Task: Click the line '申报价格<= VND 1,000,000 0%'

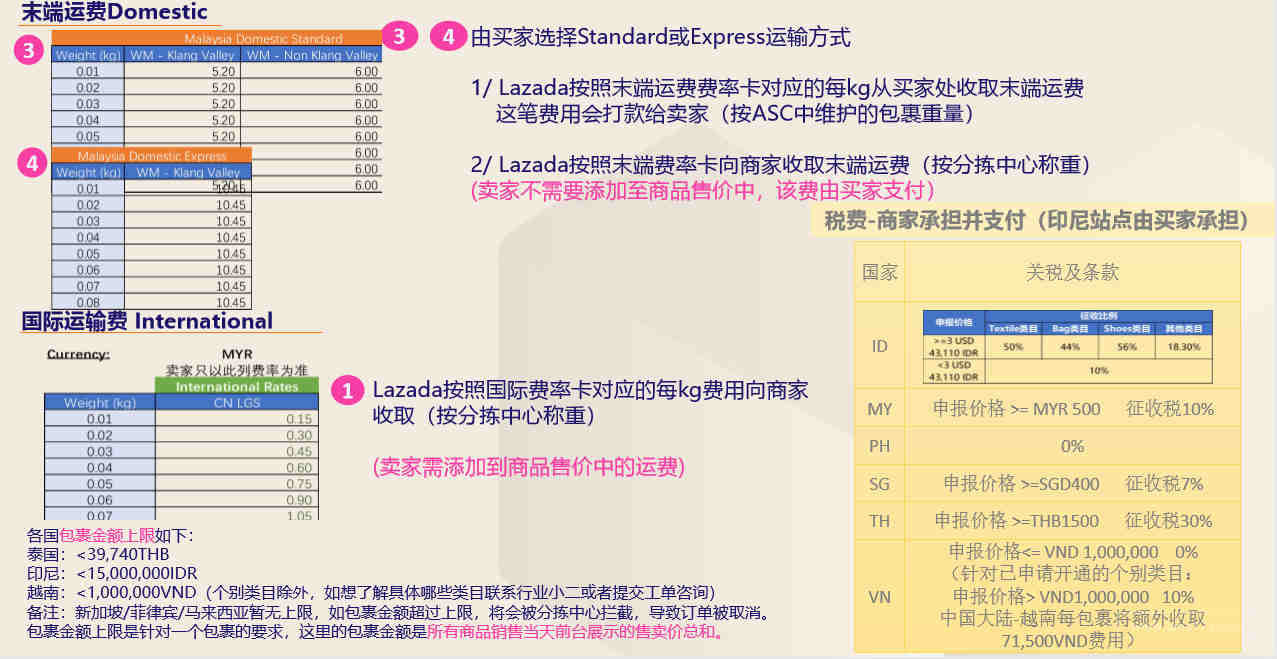Action: click(1073, 552)
